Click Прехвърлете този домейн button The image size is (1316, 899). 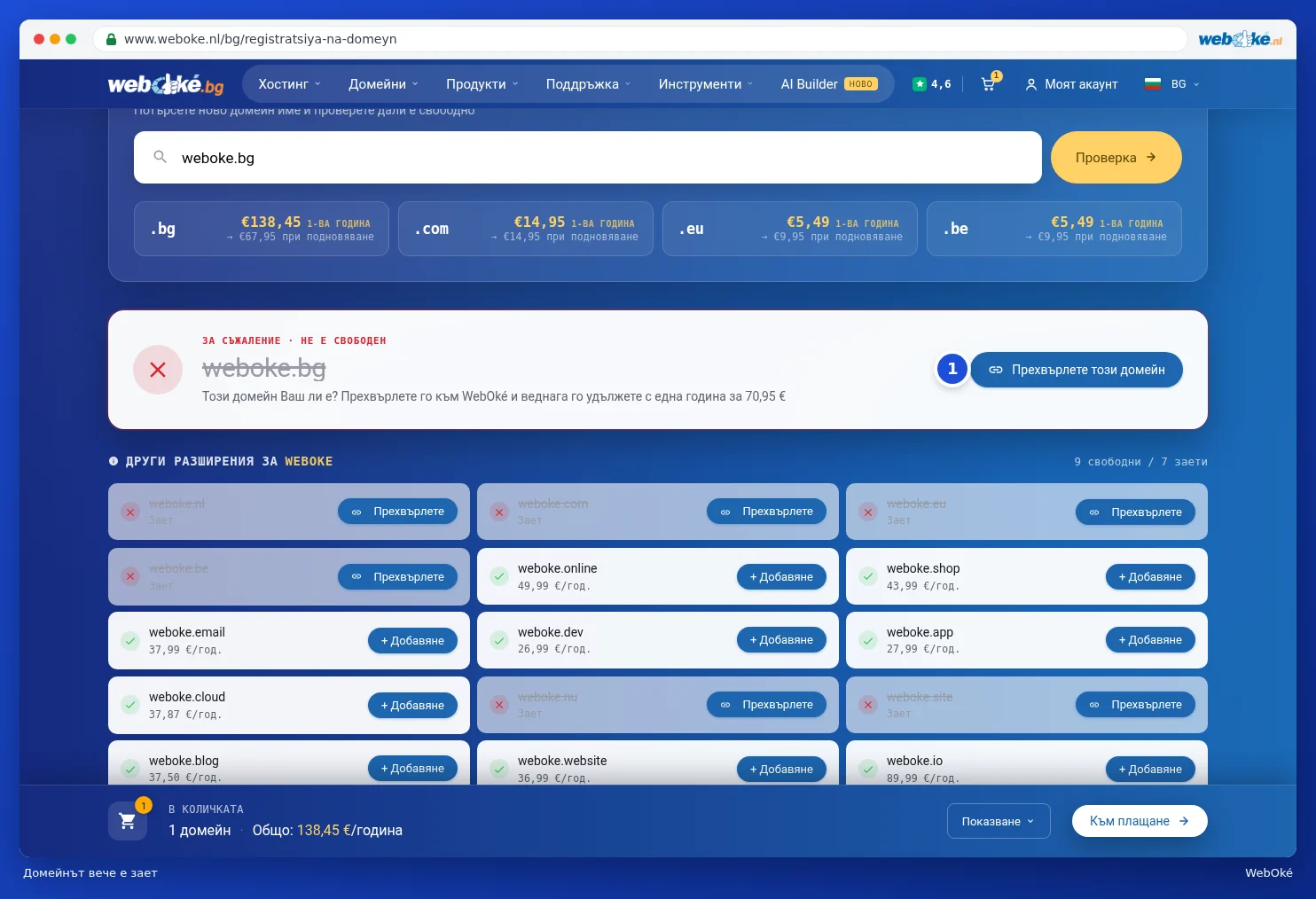(1077, 370)
